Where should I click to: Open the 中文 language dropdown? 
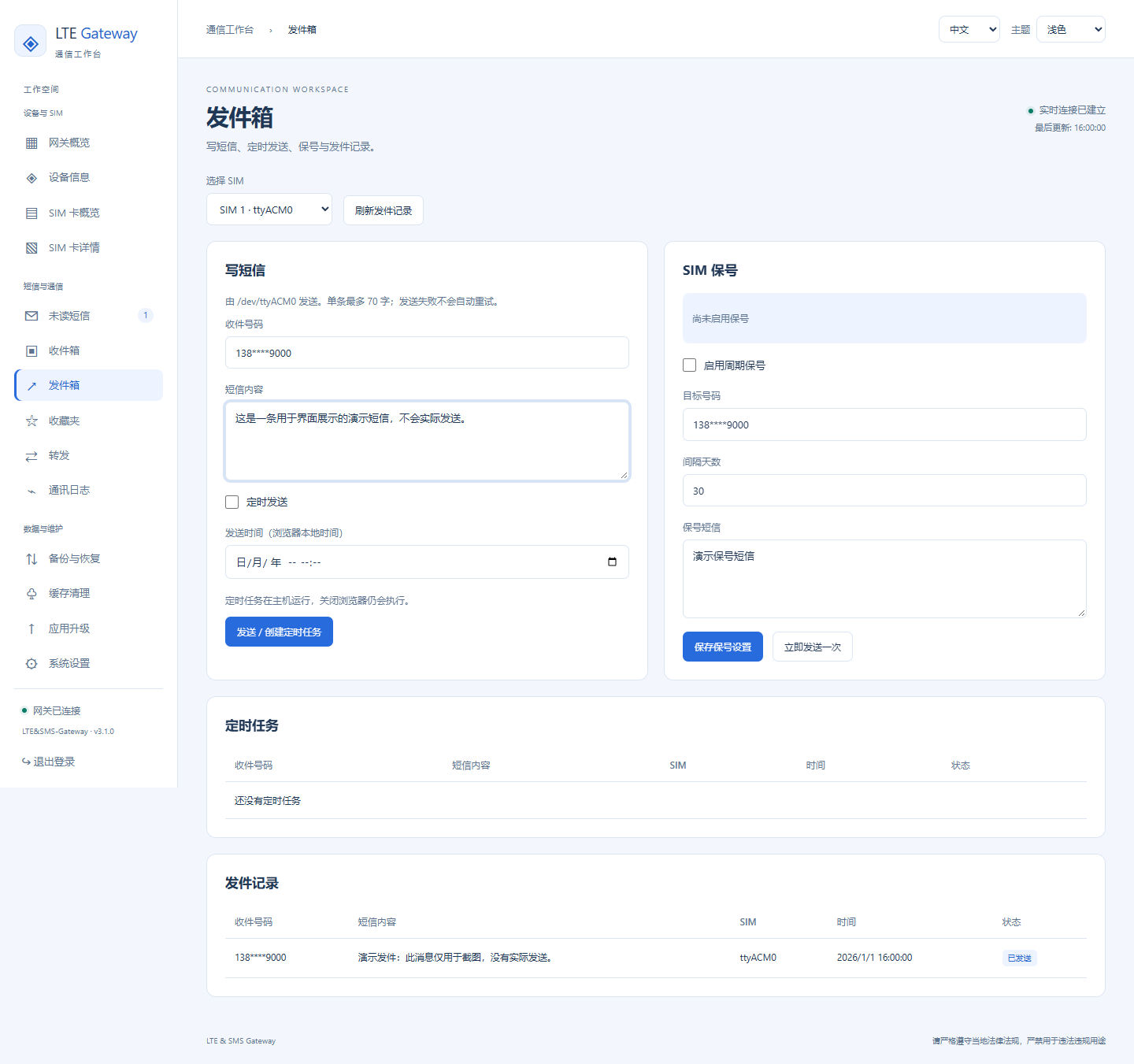(x=969, y=29)
